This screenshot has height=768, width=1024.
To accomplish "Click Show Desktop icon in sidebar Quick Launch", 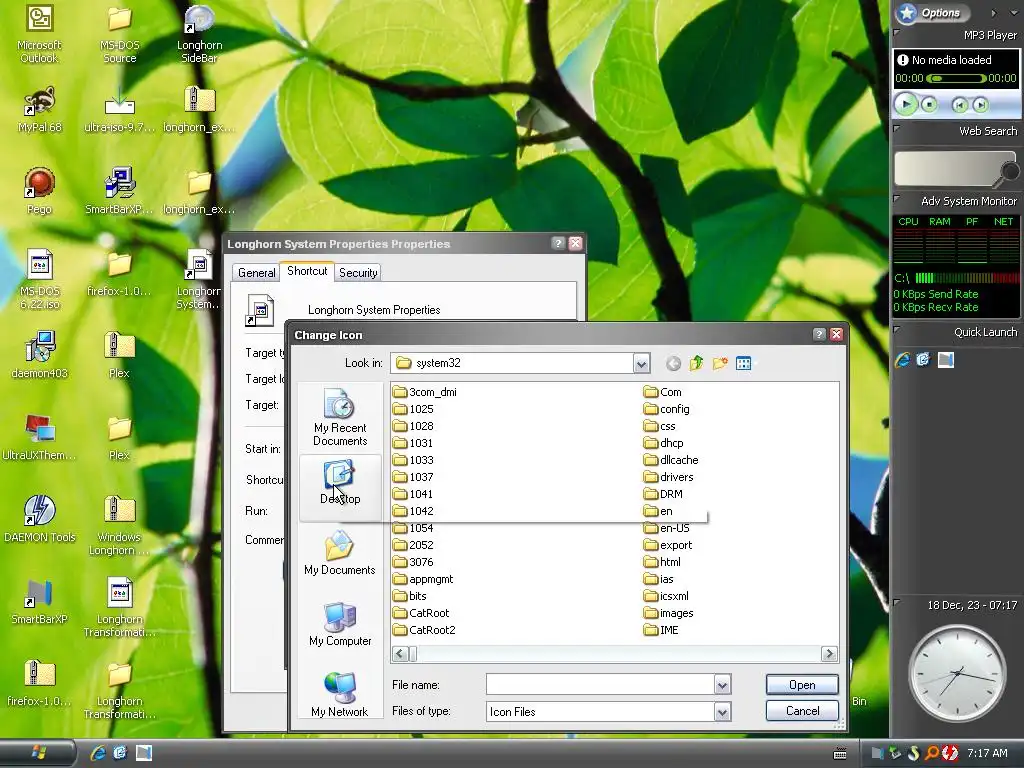I will (x=946, y=360).
